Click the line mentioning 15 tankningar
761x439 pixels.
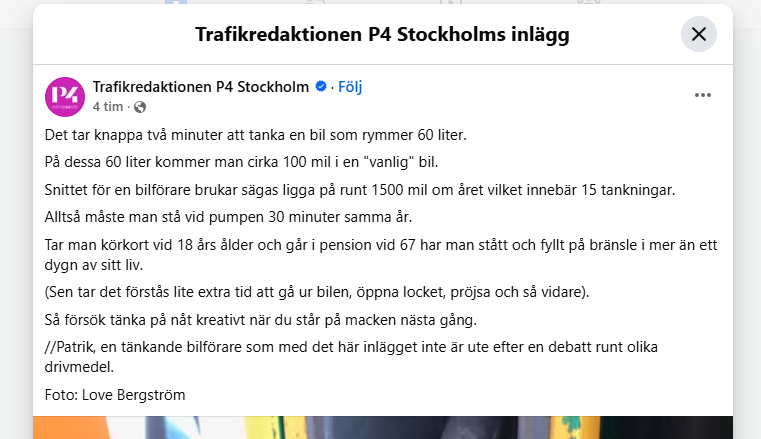point(360,190)
